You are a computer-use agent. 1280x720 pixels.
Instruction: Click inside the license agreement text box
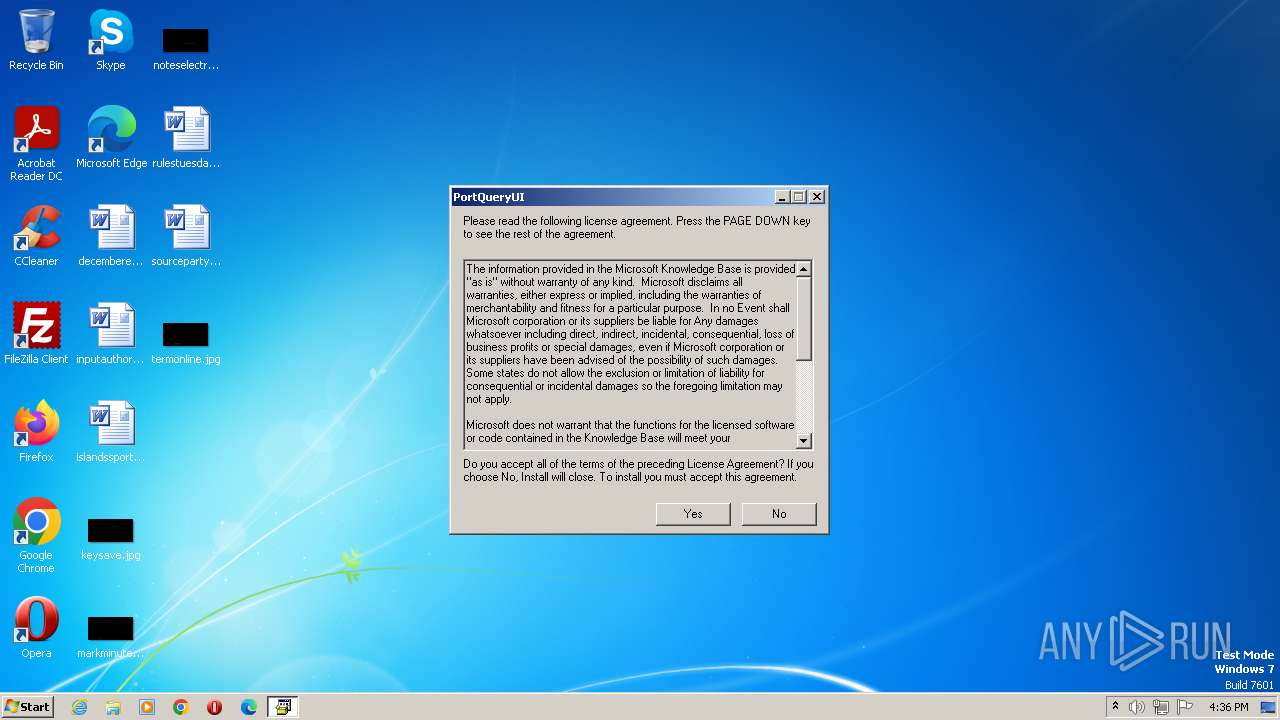[630, 355]
